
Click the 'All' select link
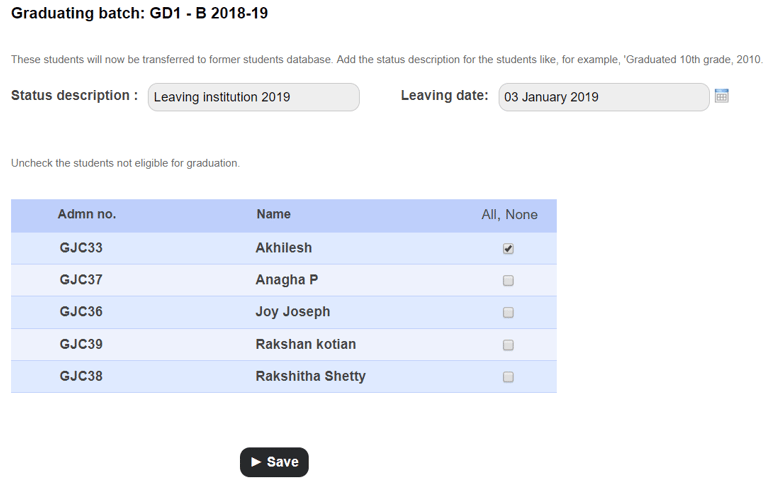(490, 215)
